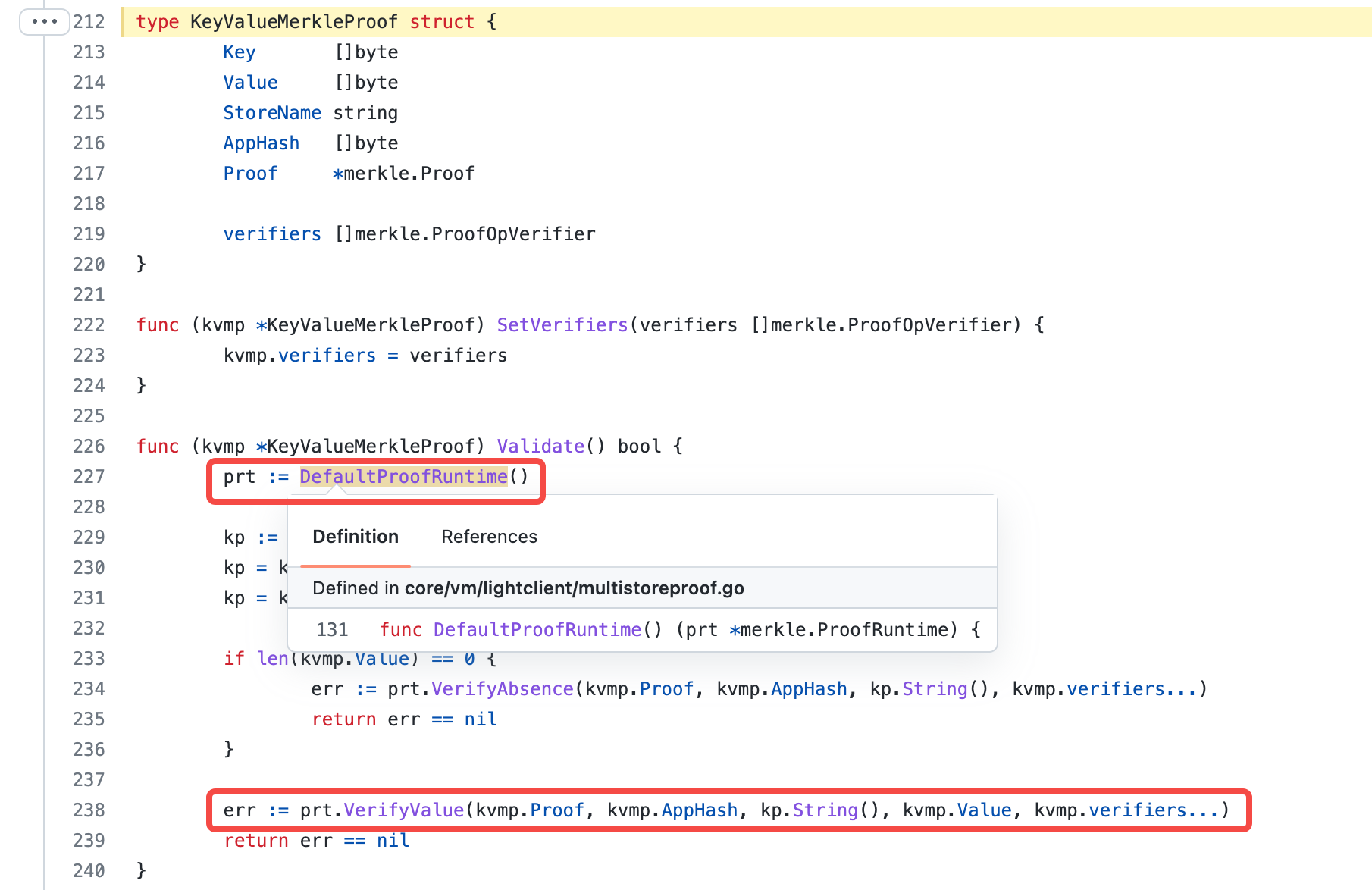This screenshot has width=1372, height=890.
Task: Click the StoreName struct field
Action: [x=272, y=113]
